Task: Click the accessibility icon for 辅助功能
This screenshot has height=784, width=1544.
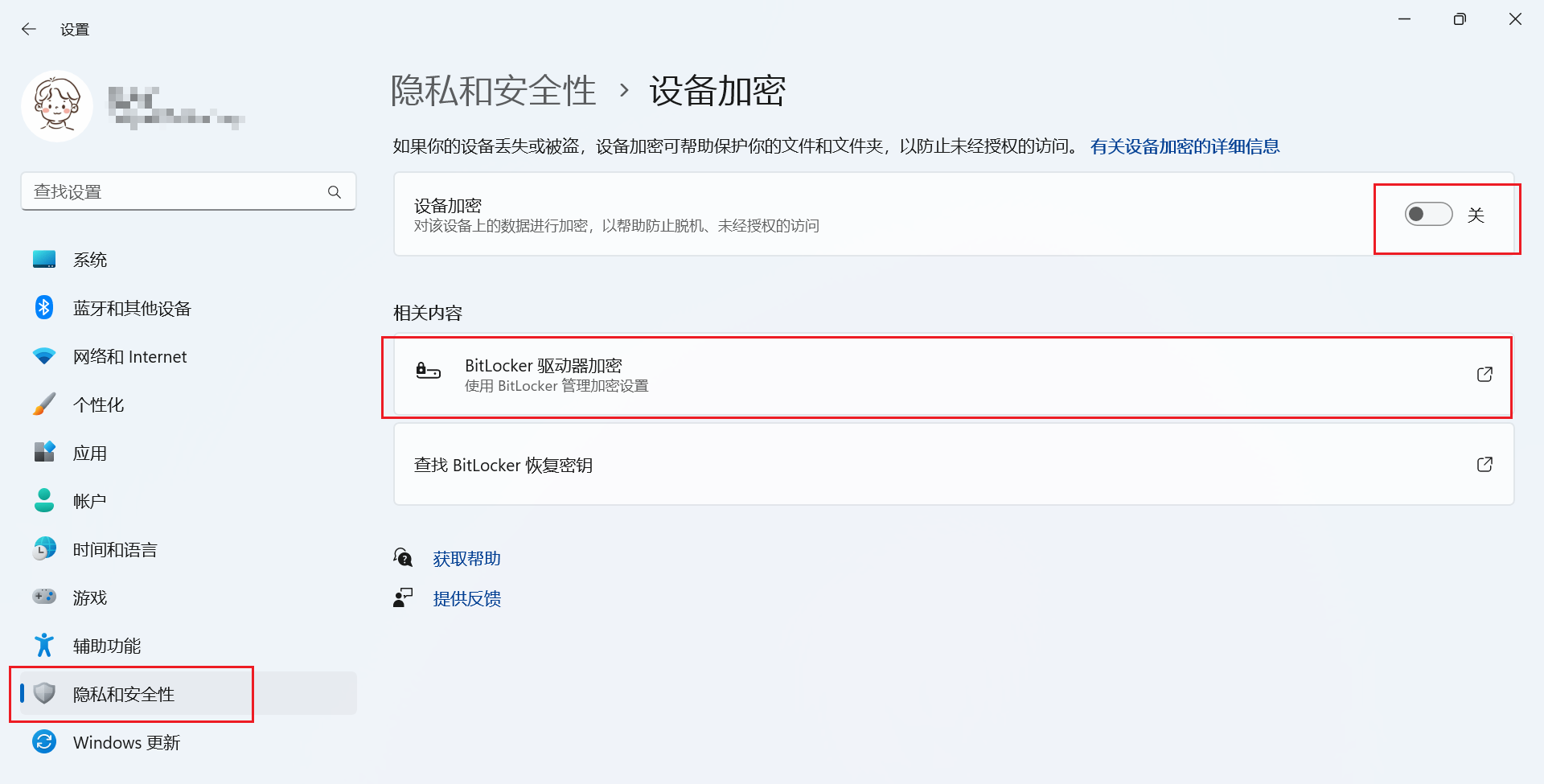Action: 44,645
